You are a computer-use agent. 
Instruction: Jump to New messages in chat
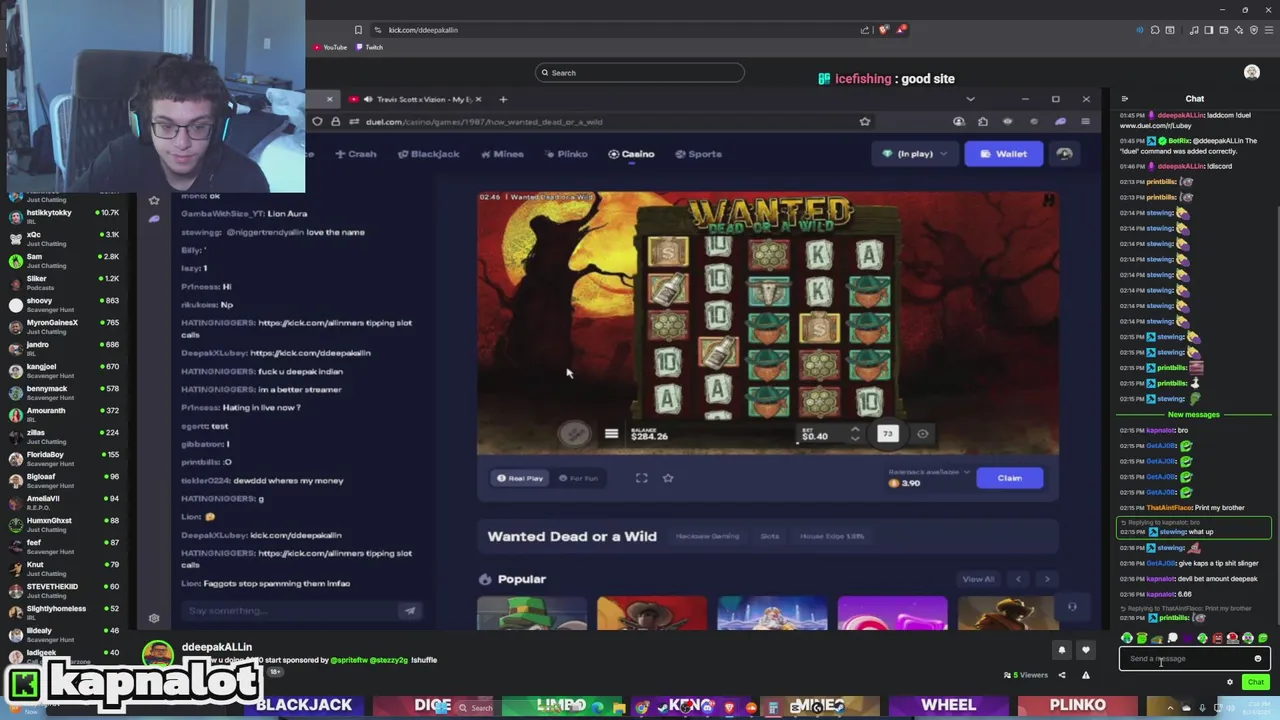point(1194,415)
